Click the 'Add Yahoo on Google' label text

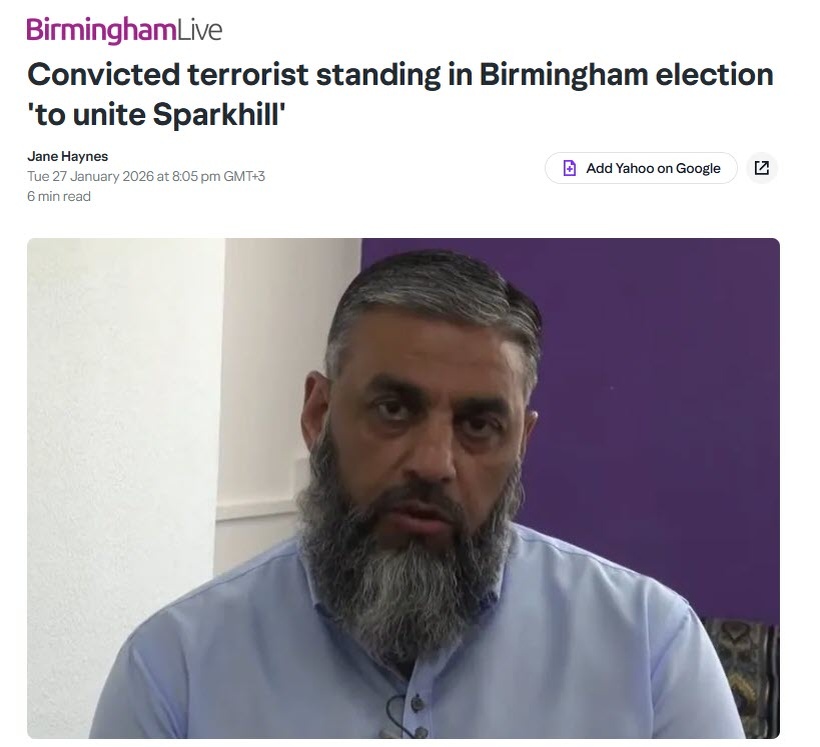click(653, 168)
